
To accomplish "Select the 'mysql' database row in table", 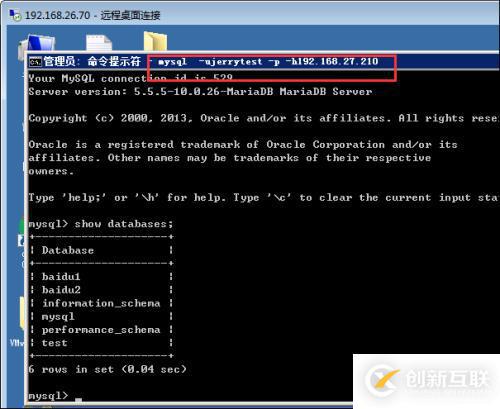I will tap(101, 316).
